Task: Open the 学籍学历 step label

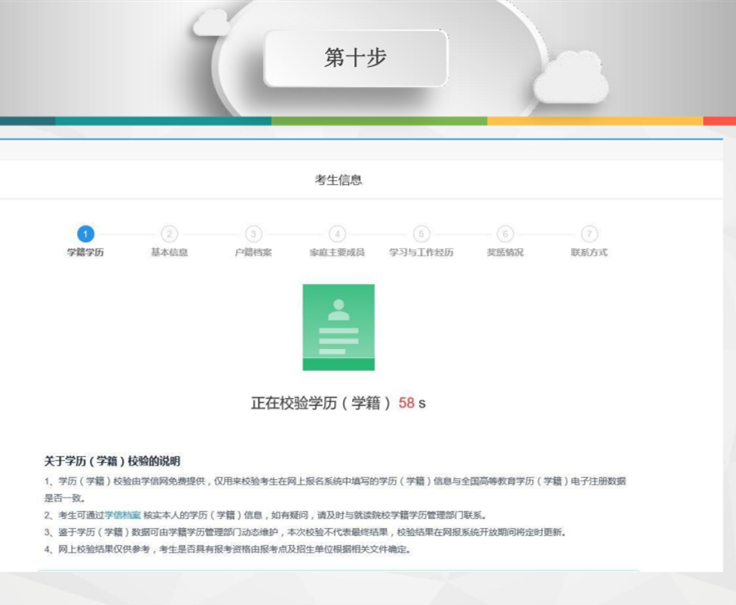Action: tap(85, 253)
